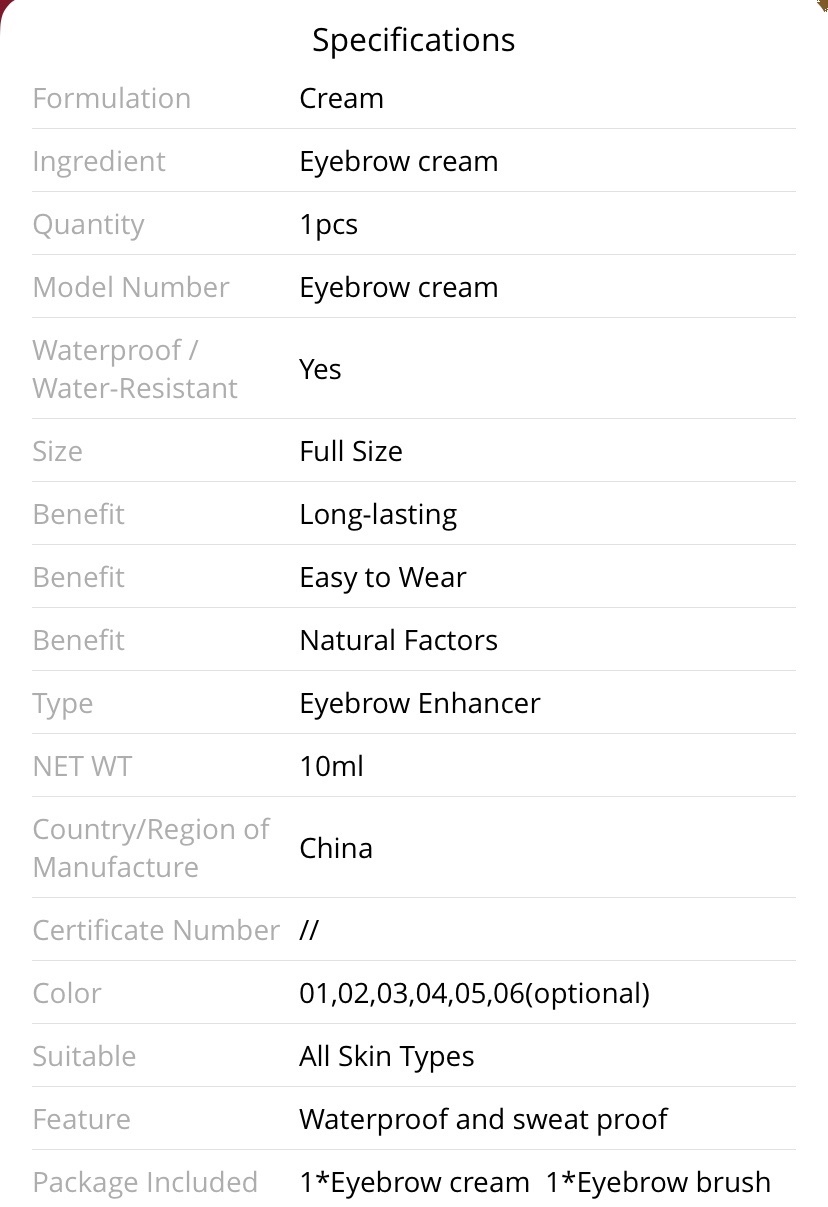Tap the All Skin Types value
Image resolution: width=828 pixels, height=1207 pixels.
tap(387, 1056)
